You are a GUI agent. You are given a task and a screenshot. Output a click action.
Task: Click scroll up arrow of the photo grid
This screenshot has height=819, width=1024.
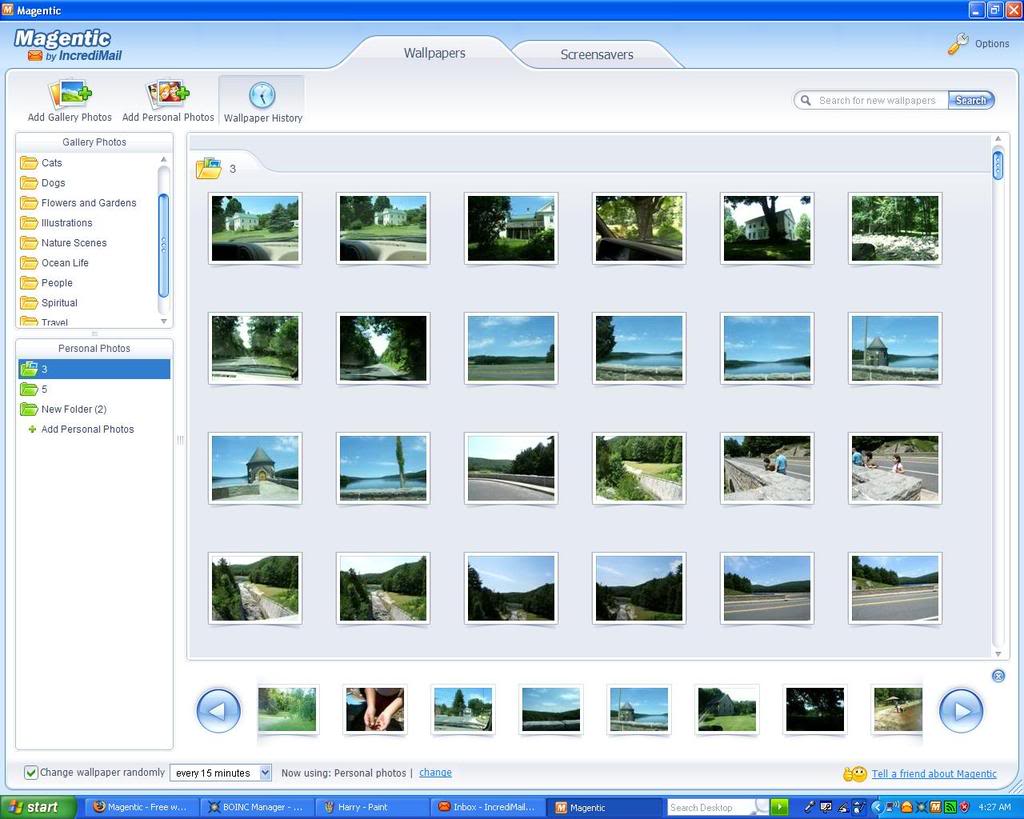pyautogui.click(x=997, y=139)
